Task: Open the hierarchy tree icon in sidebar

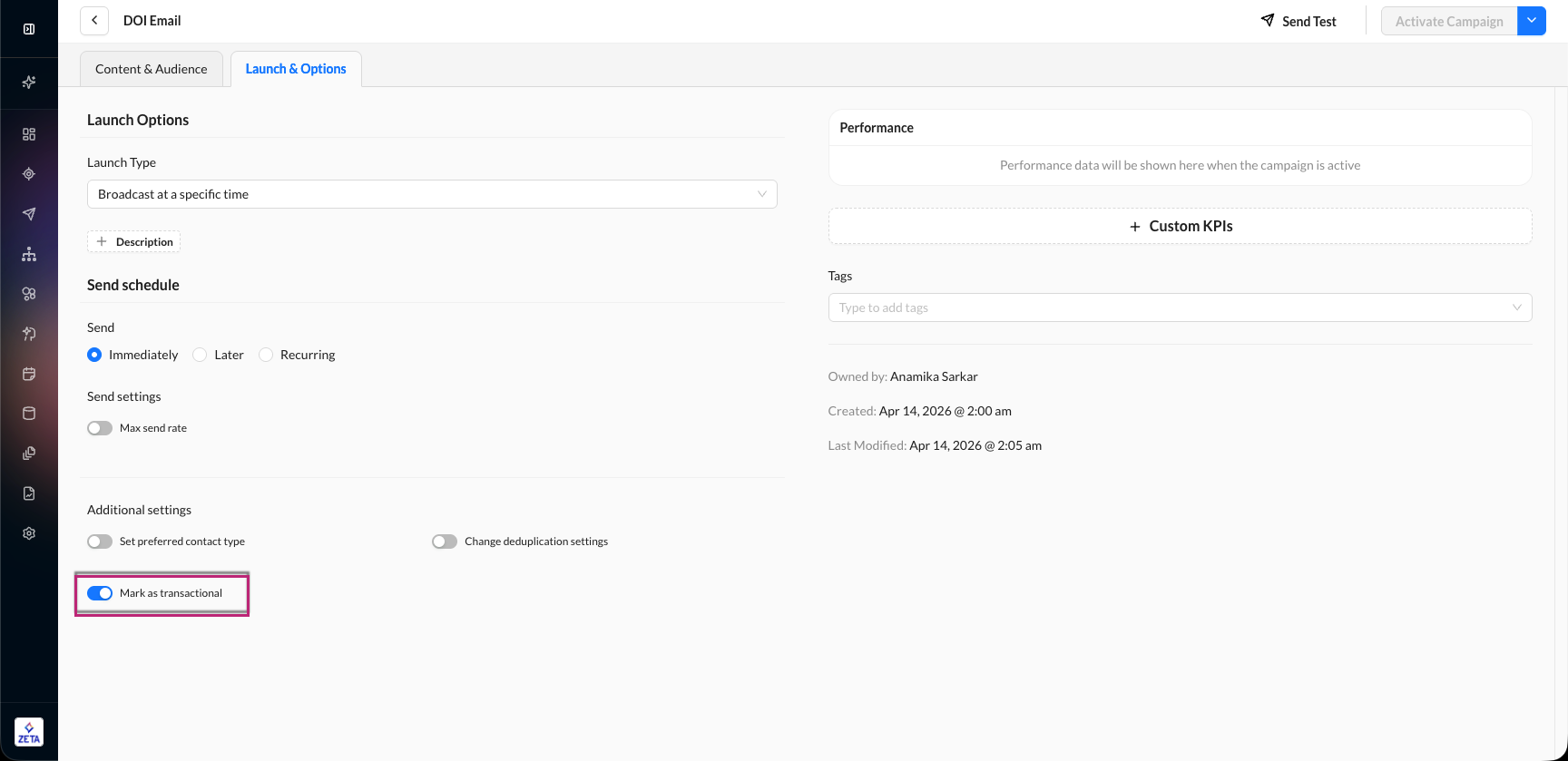Action: click(x=29, y=254)
